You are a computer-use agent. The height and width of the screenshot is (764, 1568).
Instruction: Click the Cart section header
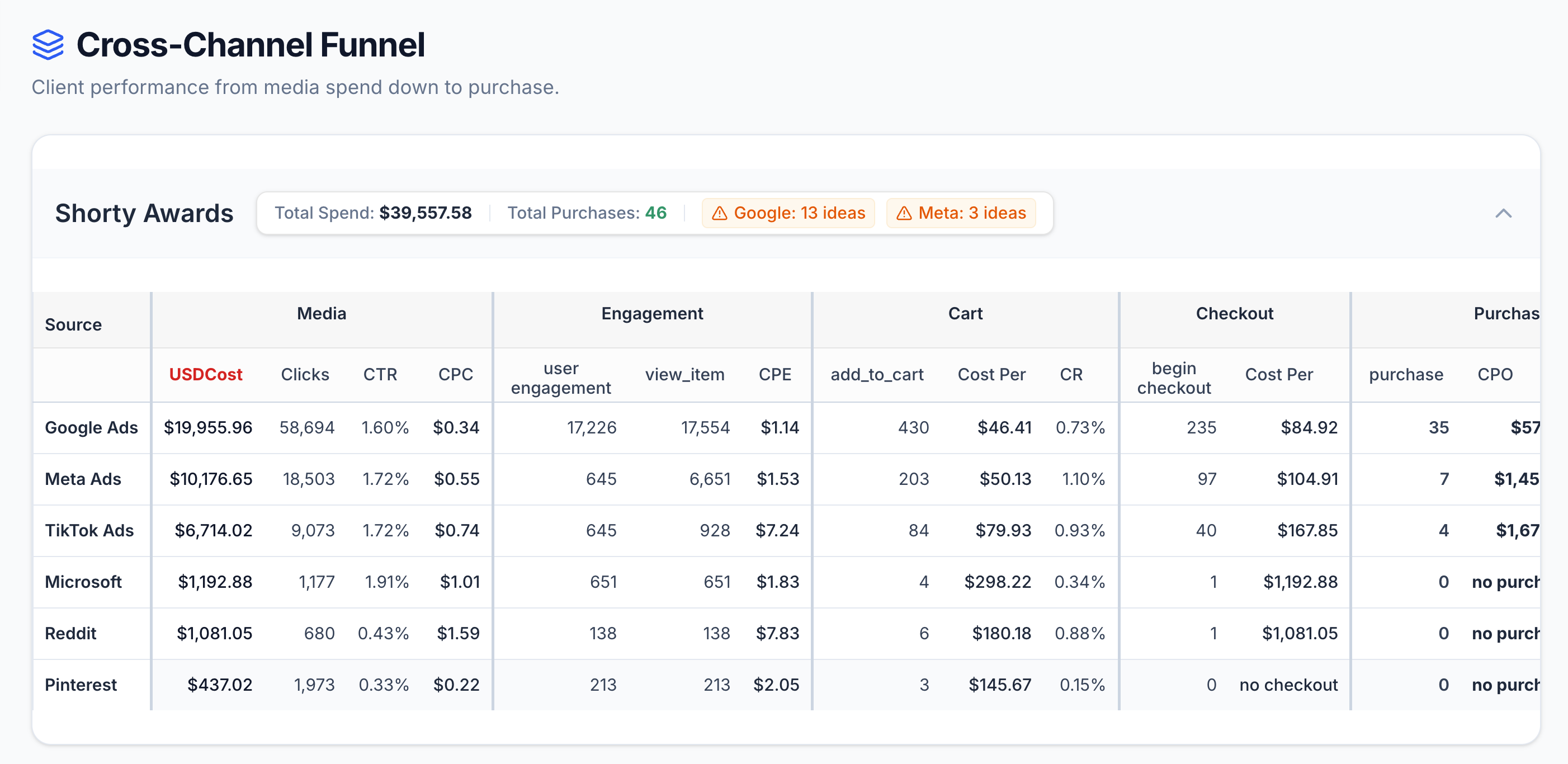point(965,314)
